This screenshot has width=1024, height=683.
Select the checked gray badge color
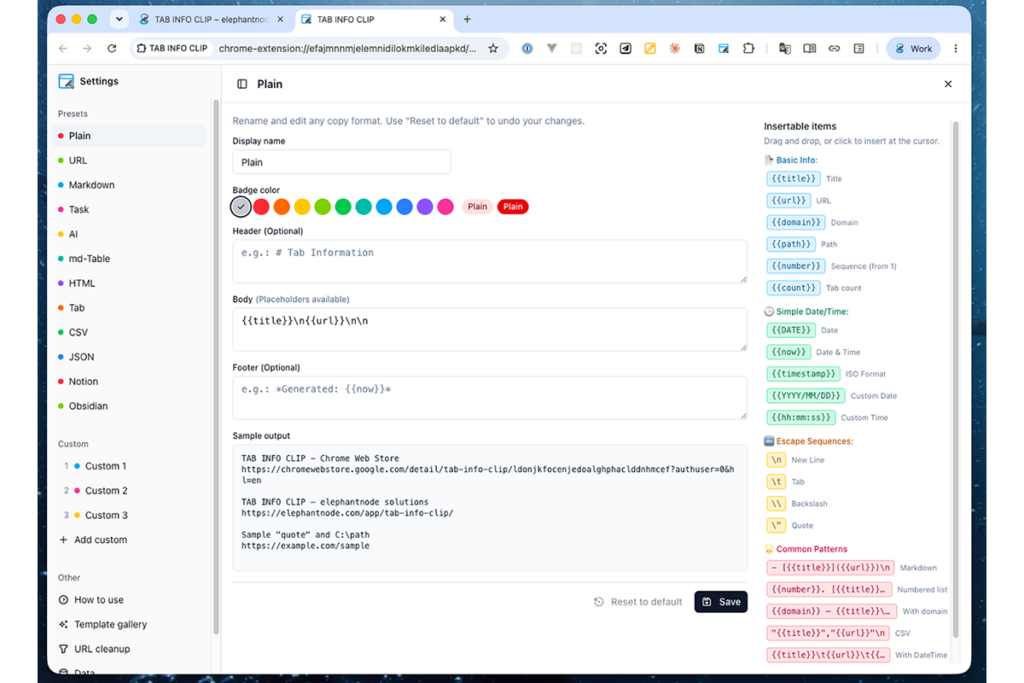[241, 207]
